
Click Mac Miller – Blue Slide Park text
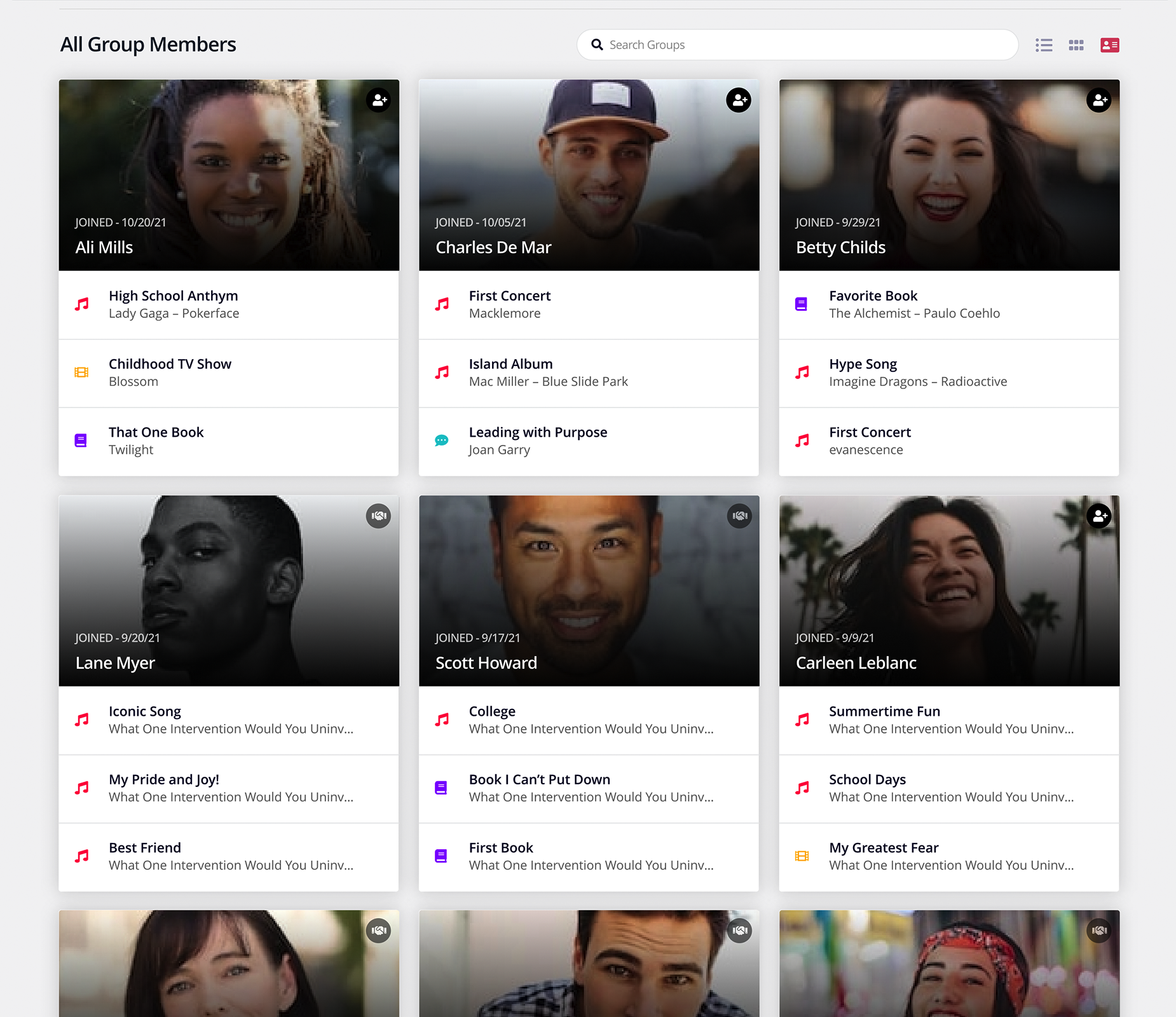(549, 381)
